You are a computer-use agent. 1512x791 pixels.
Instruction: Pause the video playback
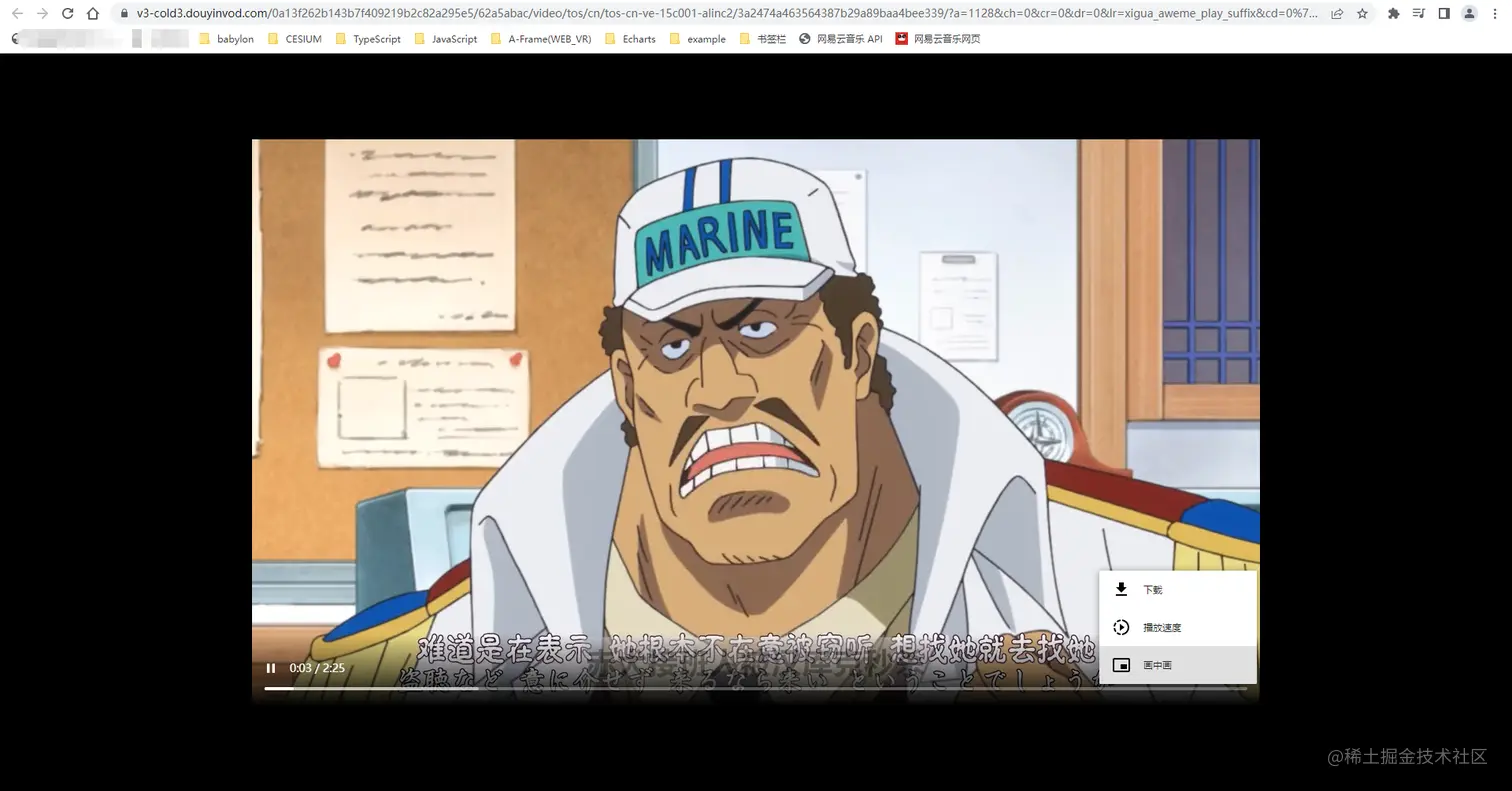tap(271, 667)
